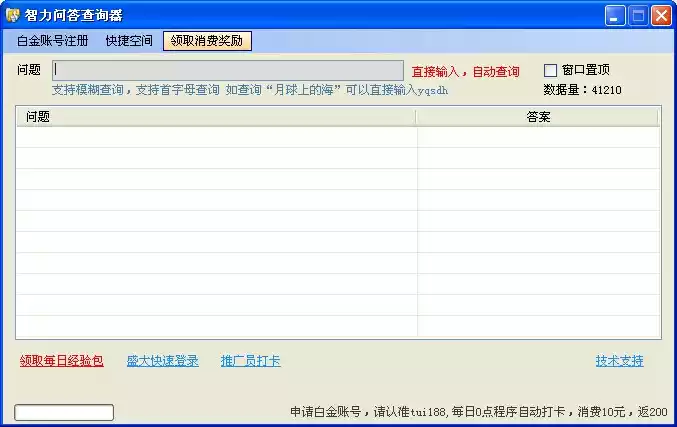Click the application icon in title bar
Viewport: 677px width, 427px height.
tap(13, 15)
